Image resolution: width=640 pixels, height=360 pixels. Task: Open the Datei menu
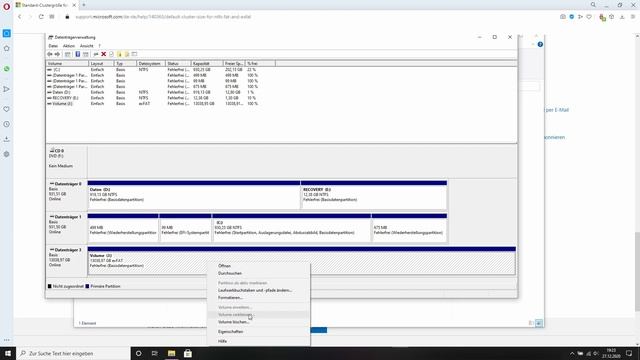(x=53, y=46)
